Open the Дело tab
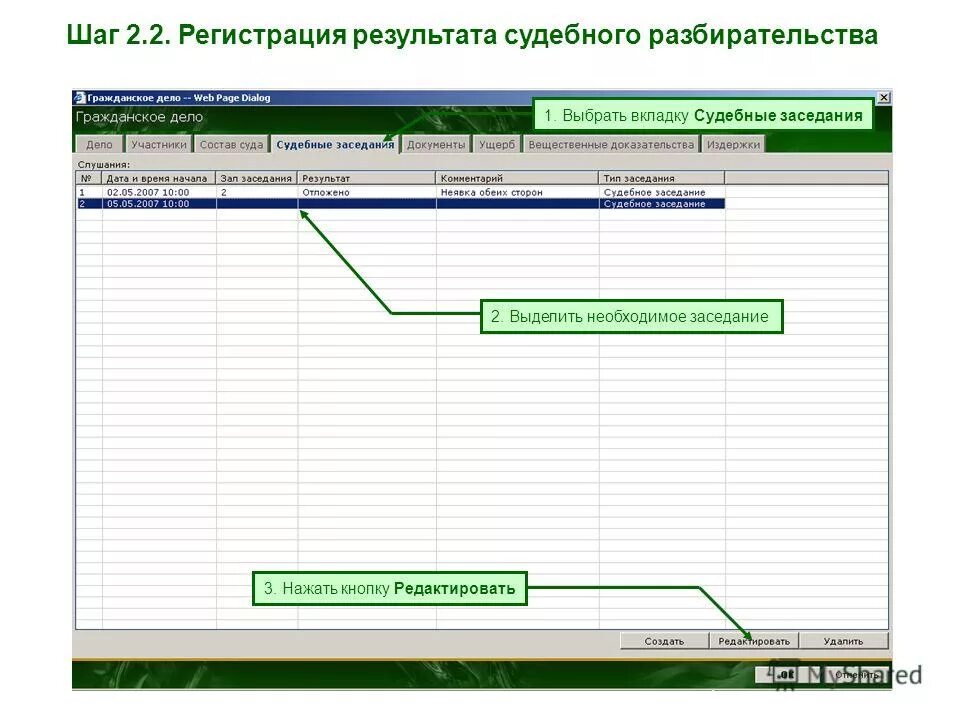Viewport: 960px width, 720px height. pyautogui.click(x=99, y=143)
